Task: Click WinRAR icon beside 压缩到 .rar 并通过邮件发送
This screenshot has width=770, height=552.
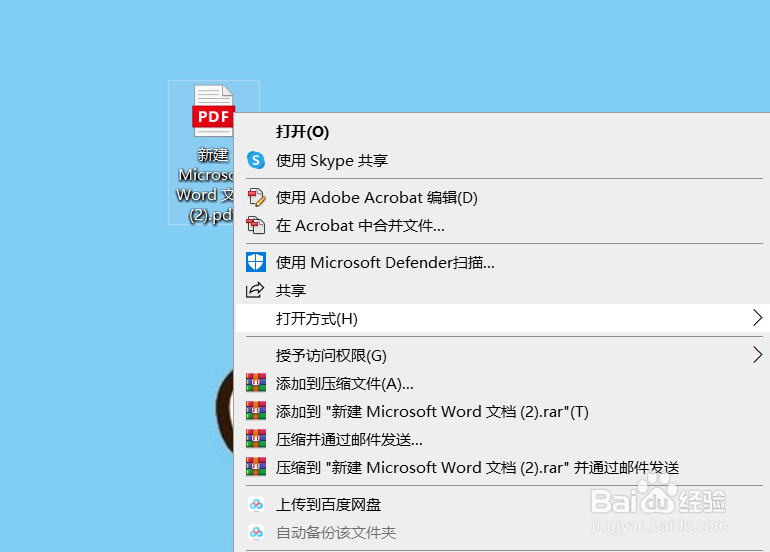Action: 256,467
